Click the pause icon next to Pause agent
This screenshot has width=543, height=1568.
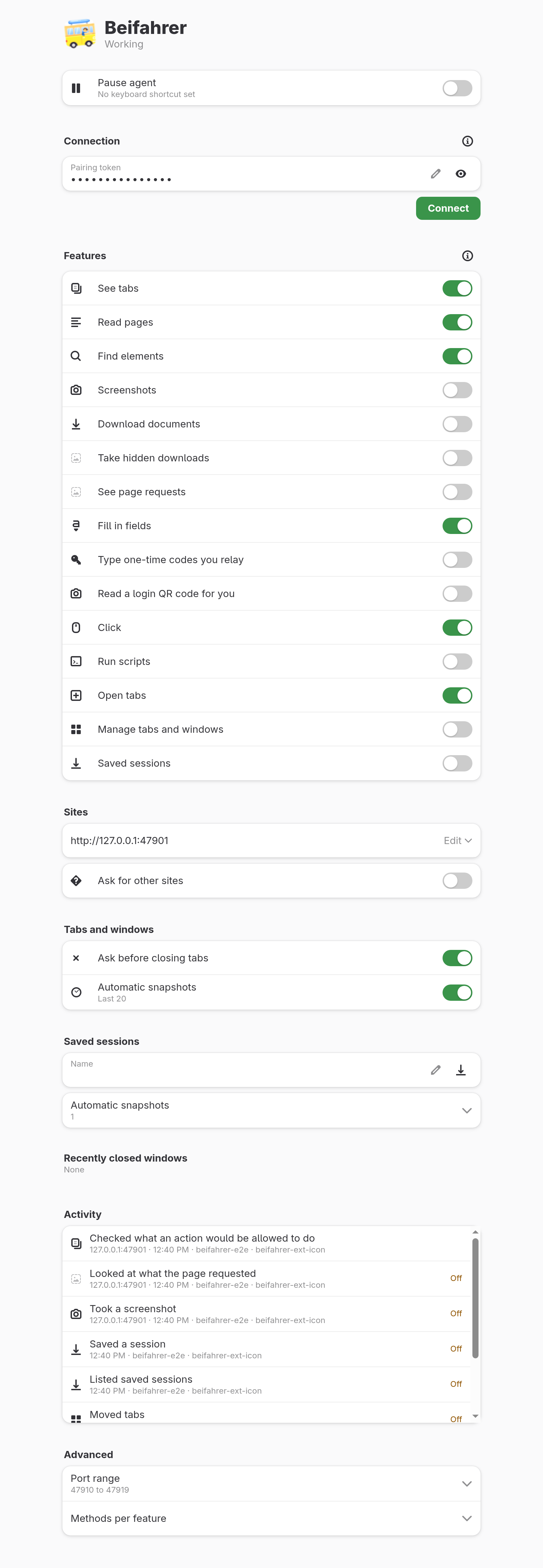point(76,88)
